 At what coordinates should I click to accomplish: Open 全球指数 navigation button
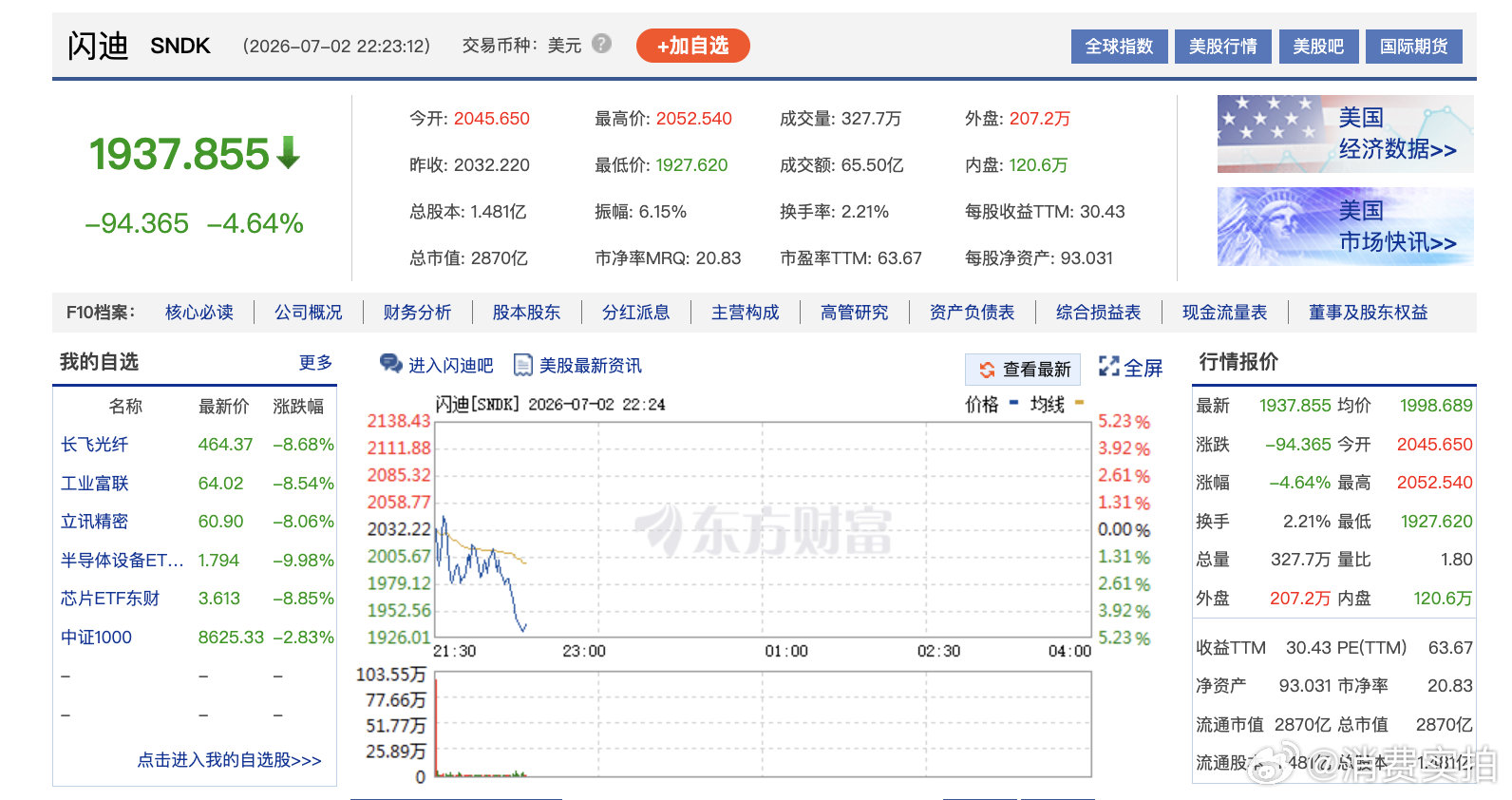(x=1119, y=47)
